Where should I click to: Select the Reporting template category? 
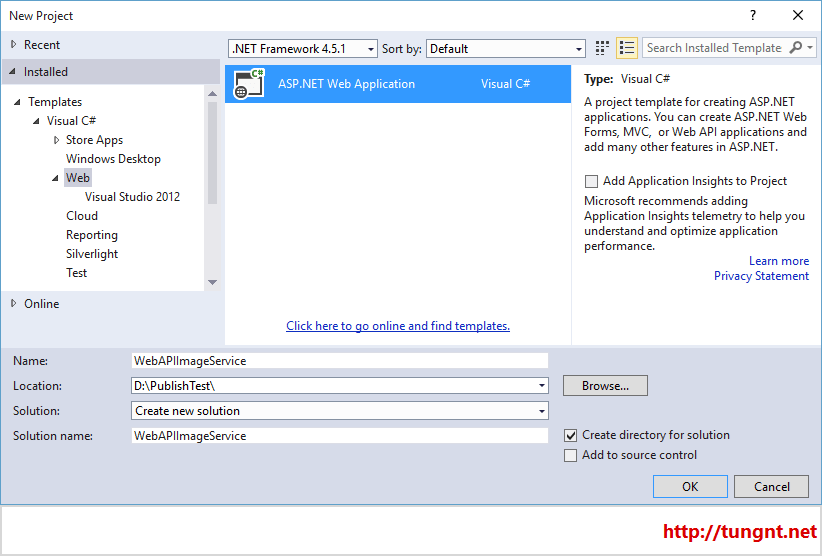coord(92,235)
